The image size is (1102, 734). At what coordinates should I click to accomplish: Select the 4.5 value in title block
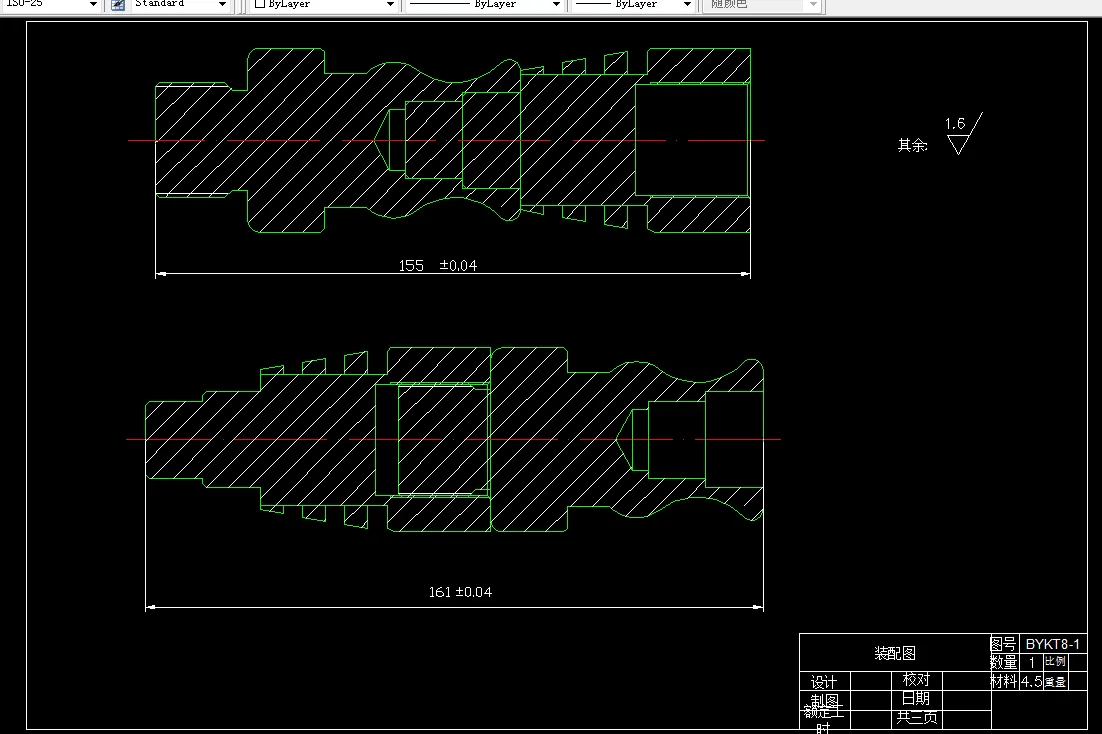click(x=1031, y=681)
